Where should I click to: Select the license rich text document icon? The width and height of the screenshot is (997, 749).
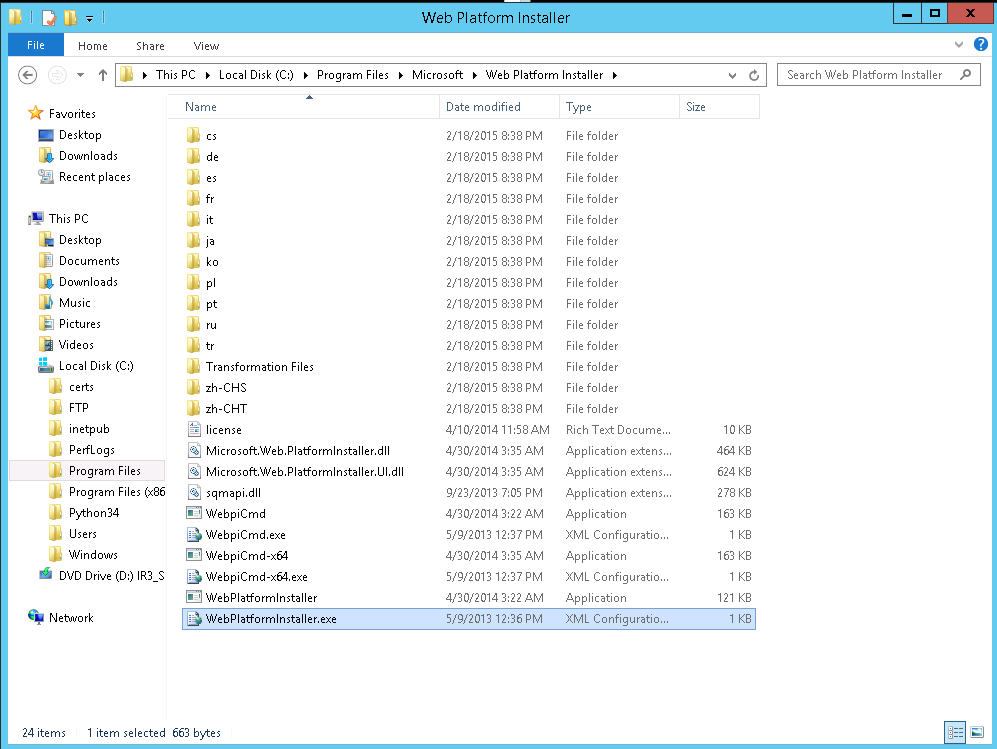[194, 430]
